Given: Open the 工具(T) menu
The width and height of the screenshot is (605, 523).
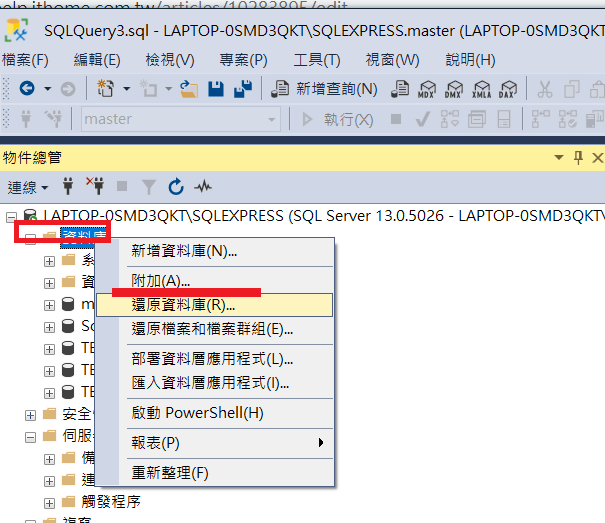Looking at the screenshot, I should [x=317, y=60].
